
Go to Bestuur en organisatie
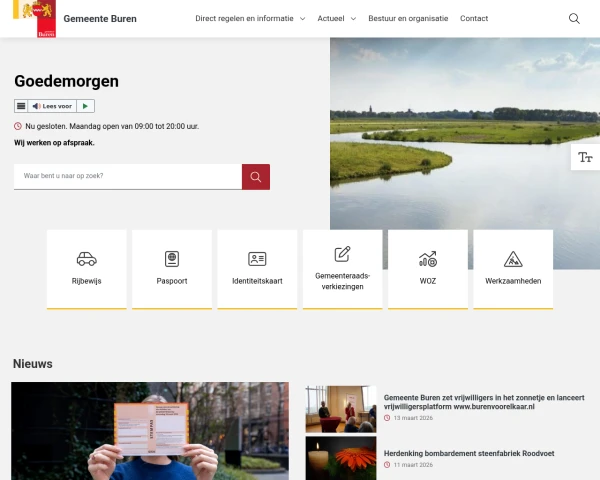tap(408, 18)
